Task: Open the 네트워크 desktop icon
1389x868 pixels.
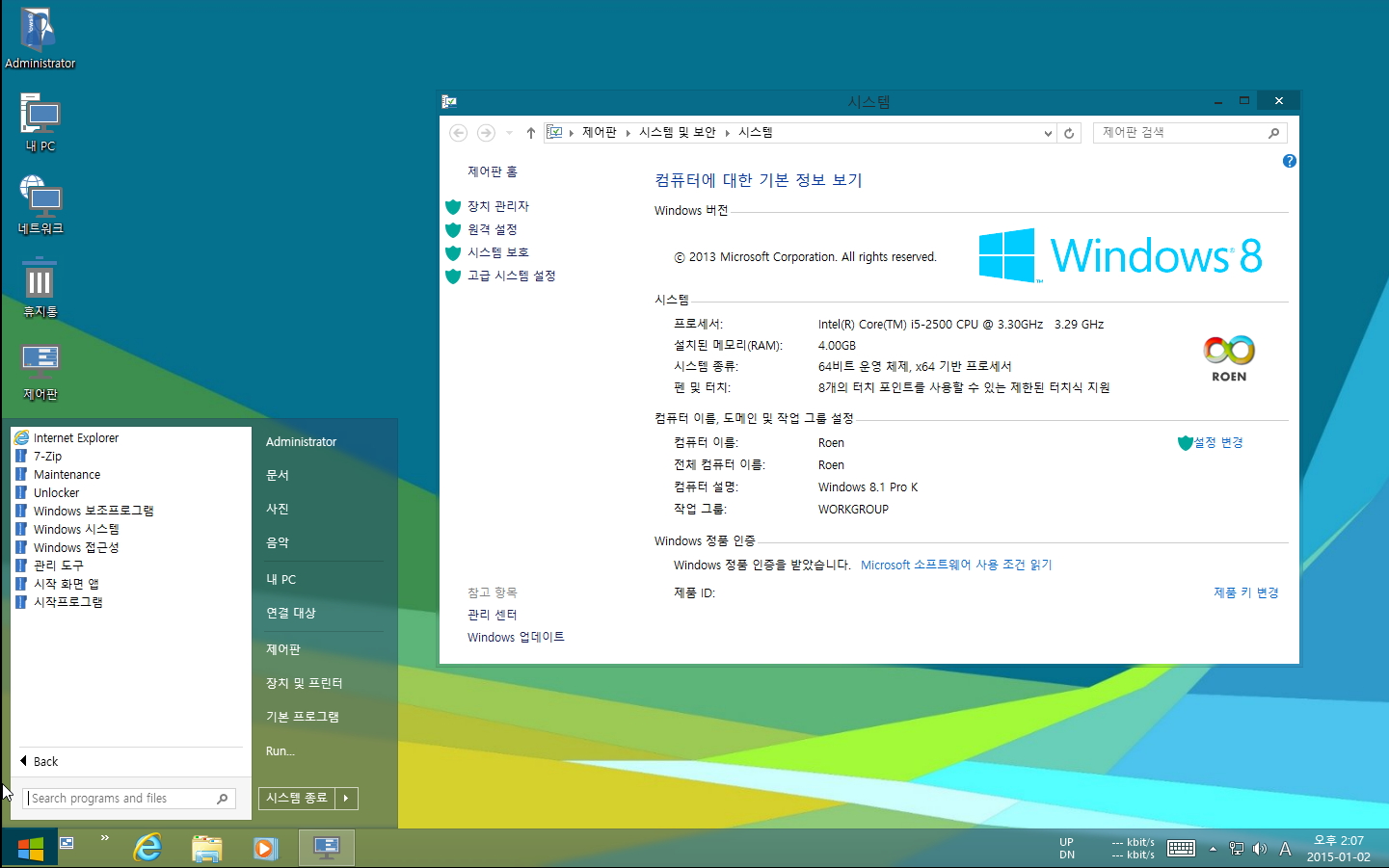Action: click(40, 205)
